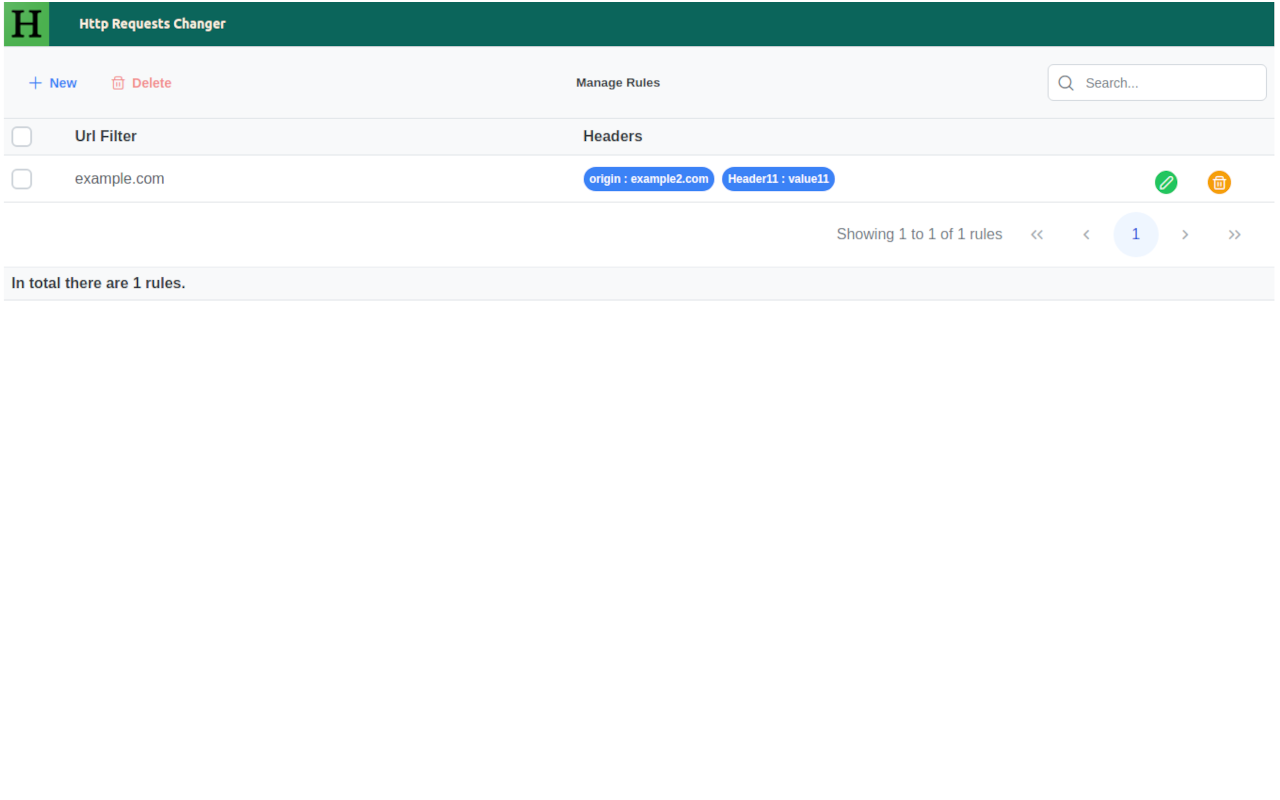The image size is (1280, 800).
Task: Check the example.com row checkbox
Action: pos(22,179)
